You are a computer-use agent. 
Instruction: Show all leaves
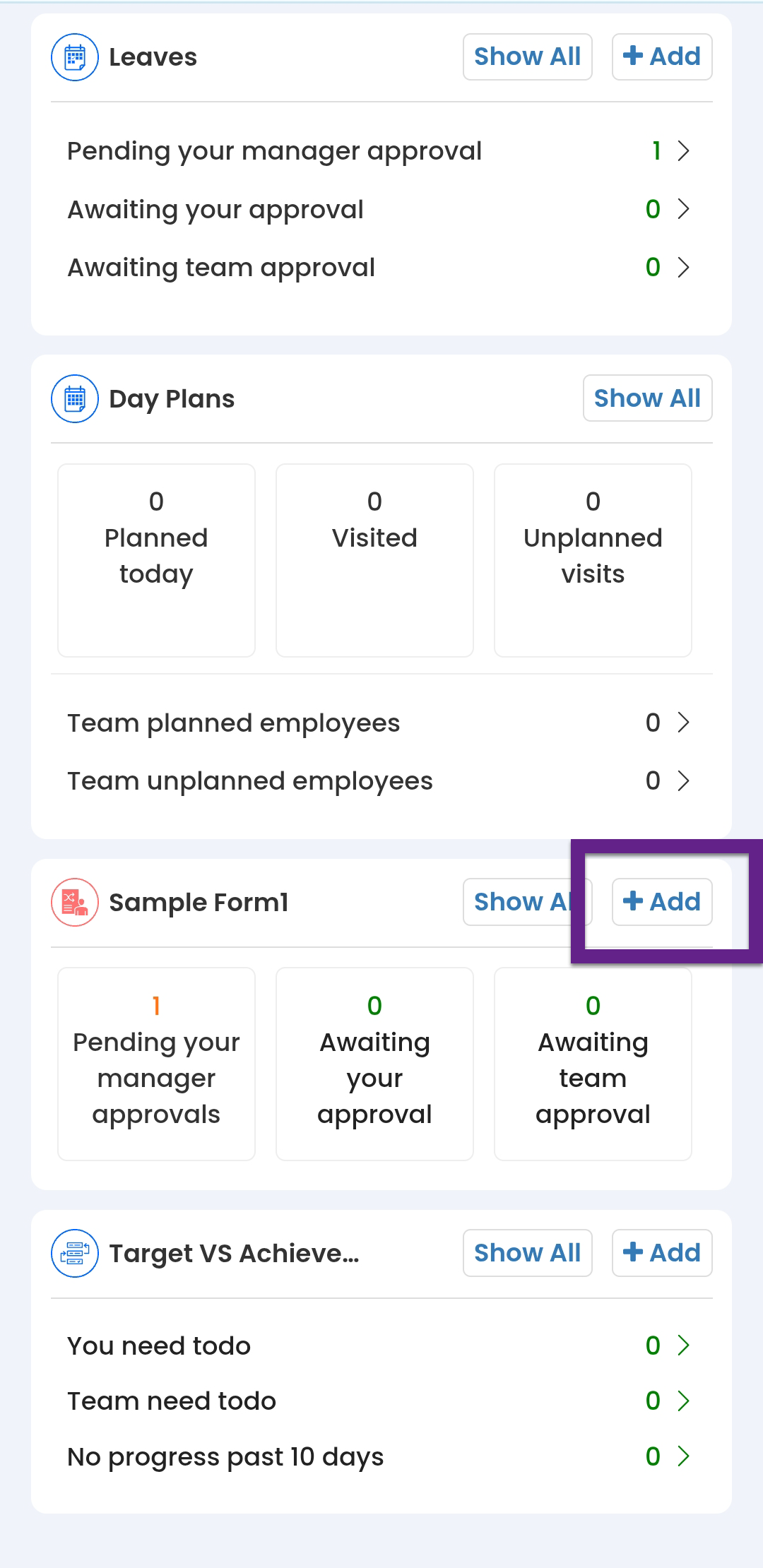[x=527, y=57]
